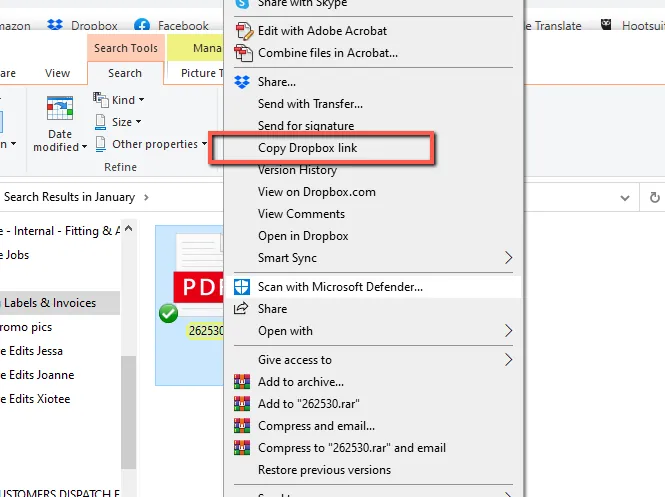
Task: Select View on Dropbox.com
Action: pyautogui.click(x=317, y=192)
